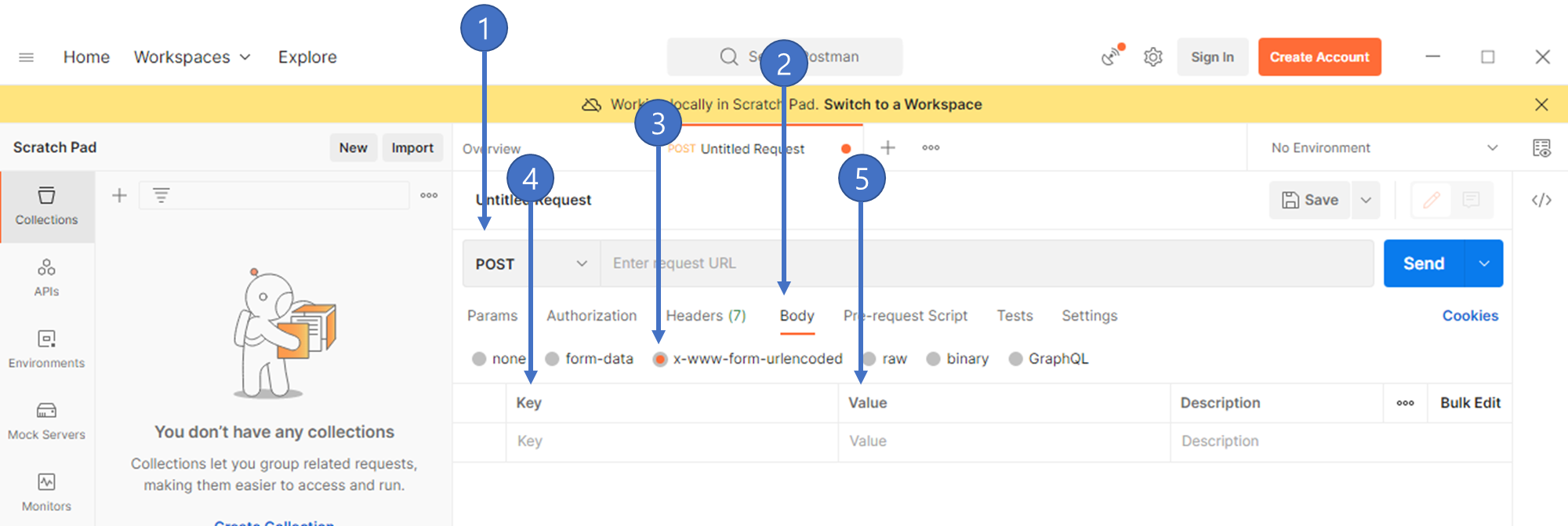Open a new request tab with the plus icon
Screen dimensions: 1568x526
pos(887,147)
